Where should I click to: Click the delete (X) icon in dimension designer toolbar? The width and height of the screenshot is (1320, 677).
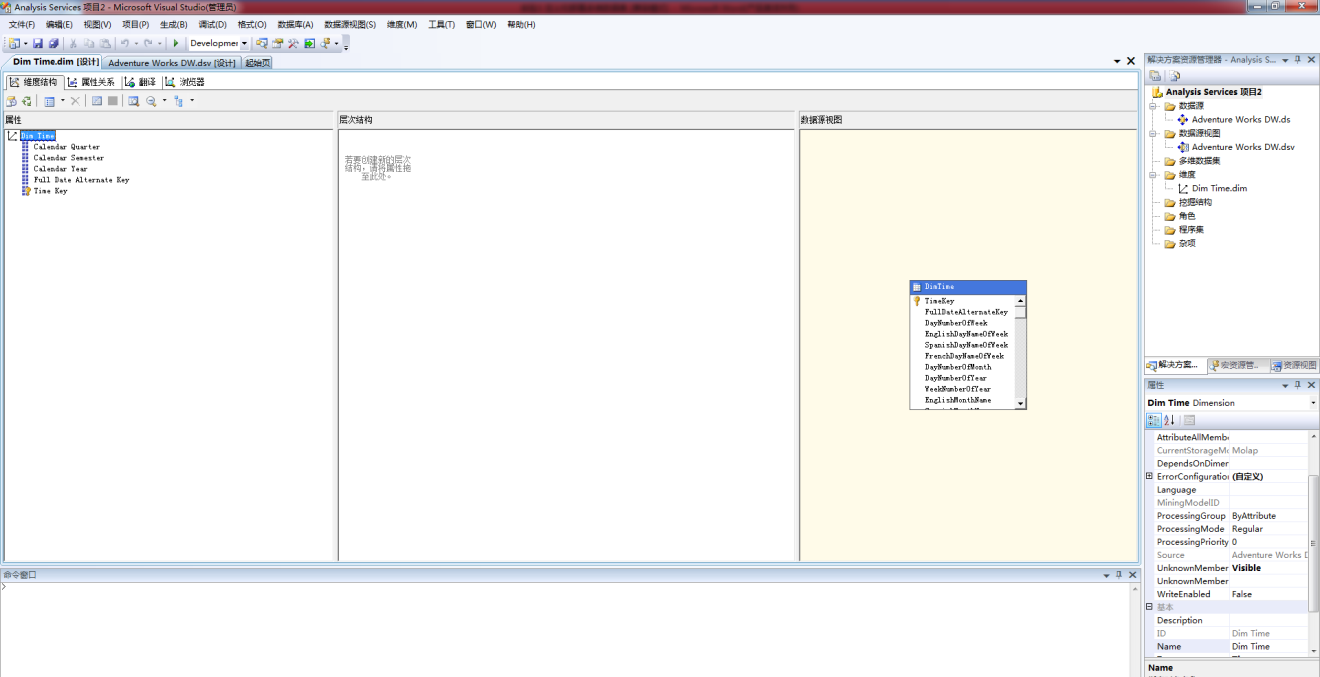(75, 102)
